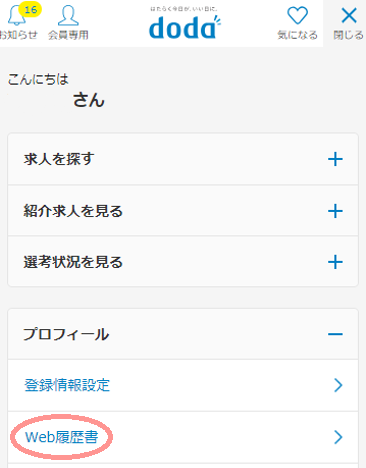The image size is (366, 468).
Task: Open the 気になる heart favorites icon
Action: click(297, 15)
